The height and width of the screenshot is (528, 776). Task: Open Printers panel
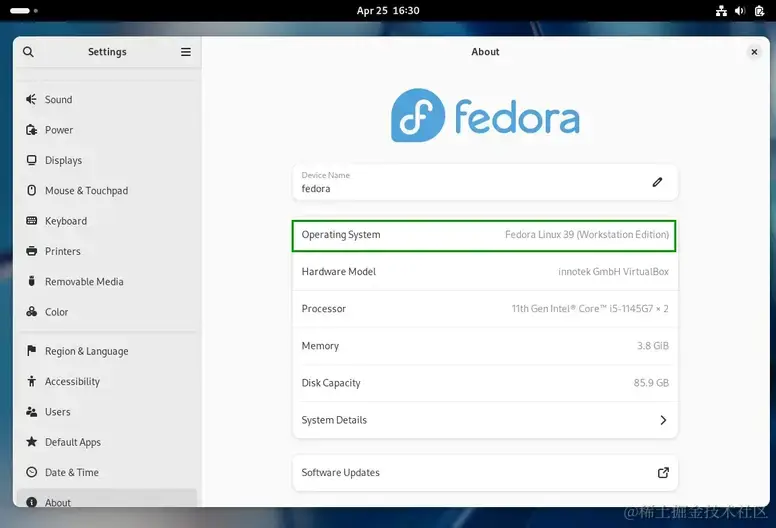pos(107,251)
